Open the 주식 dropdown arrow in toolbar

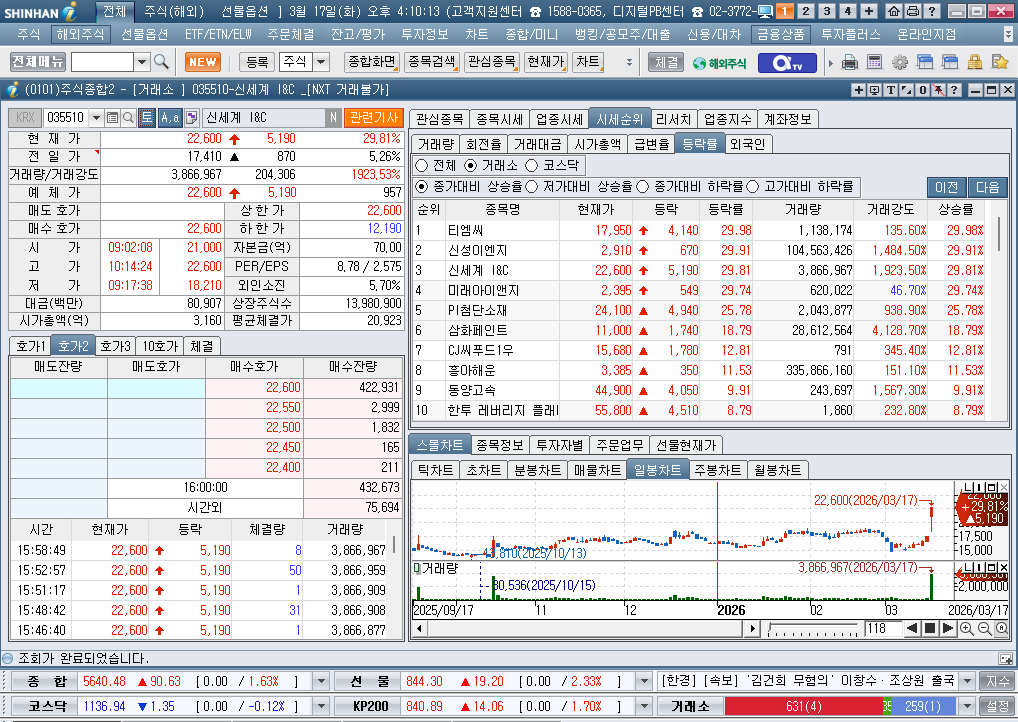[x=321, y=62]
